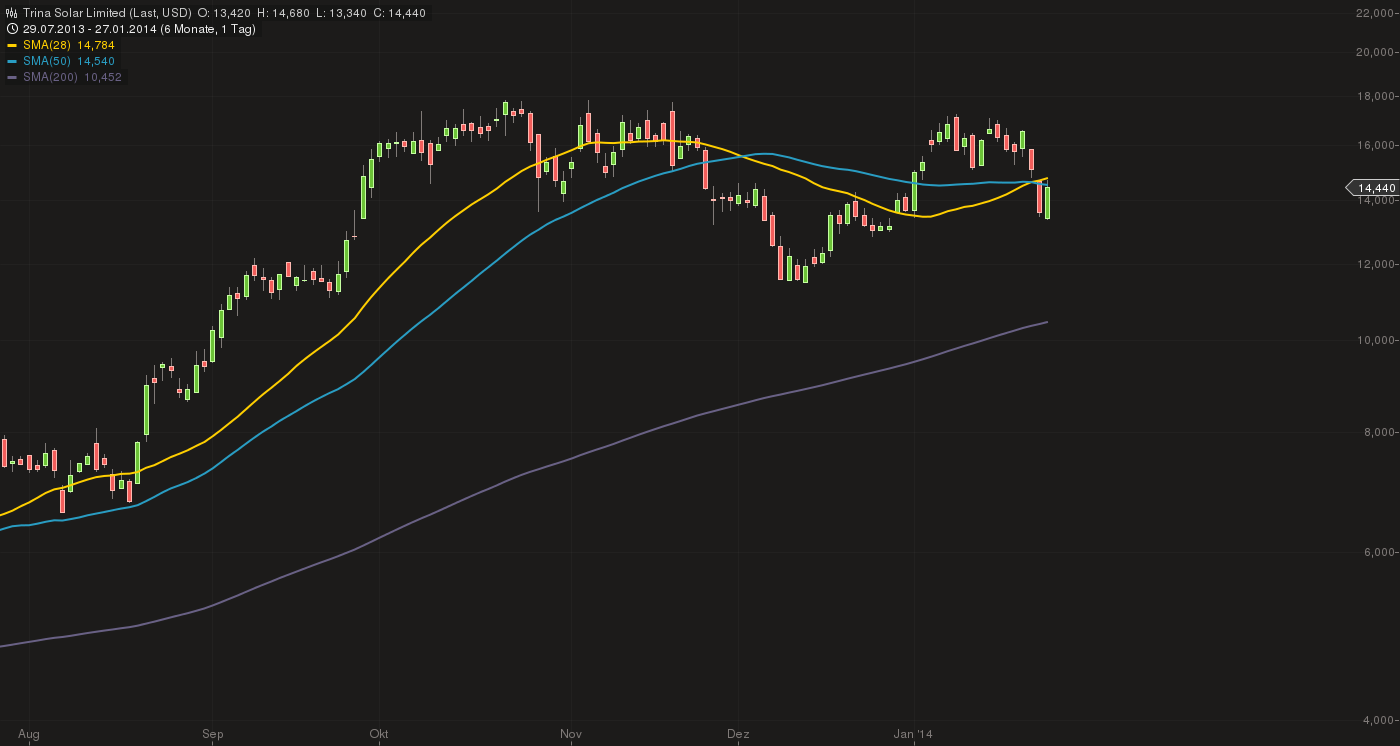The height and width of the screenshot is (746, 1400).
Task: Open the 29.07.2013 - 27.01.2014 date range
Action: click(x=90, y=29)
